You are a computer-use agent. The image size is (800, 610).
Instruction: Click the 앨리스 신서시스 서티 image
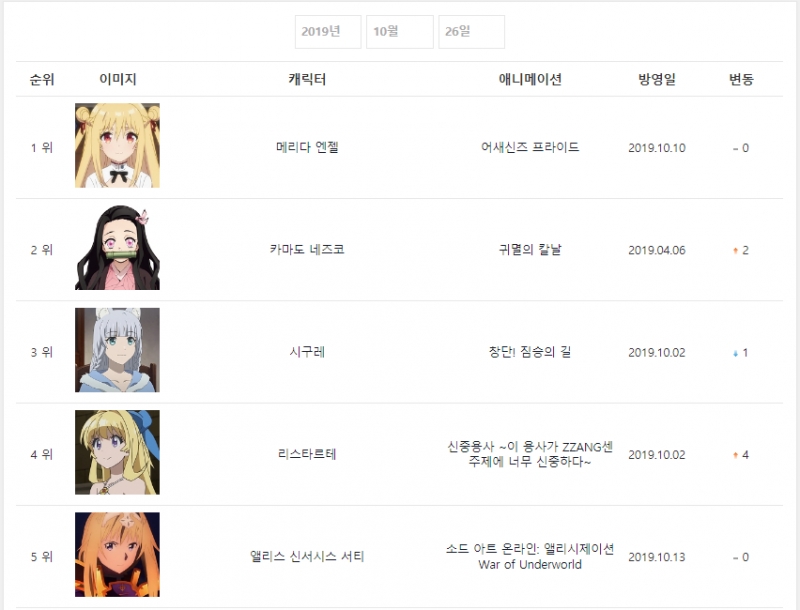pyautogui.click(x=117, y=554)
